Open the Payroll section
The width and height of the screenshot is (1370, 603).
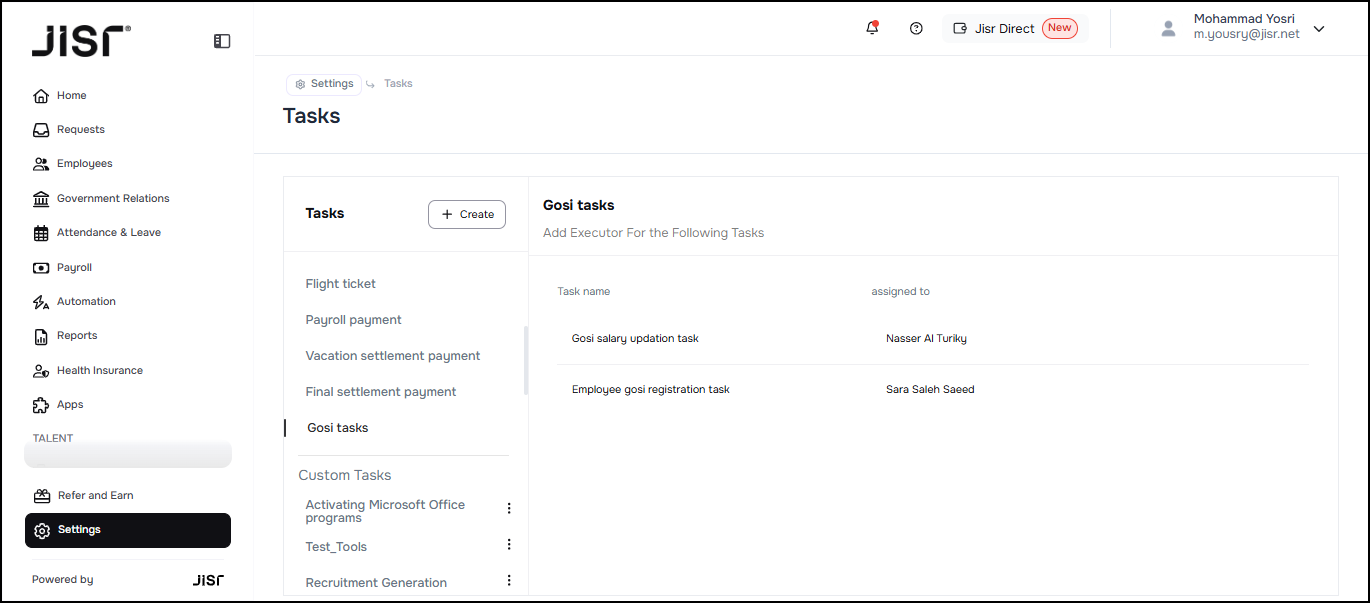74,267
